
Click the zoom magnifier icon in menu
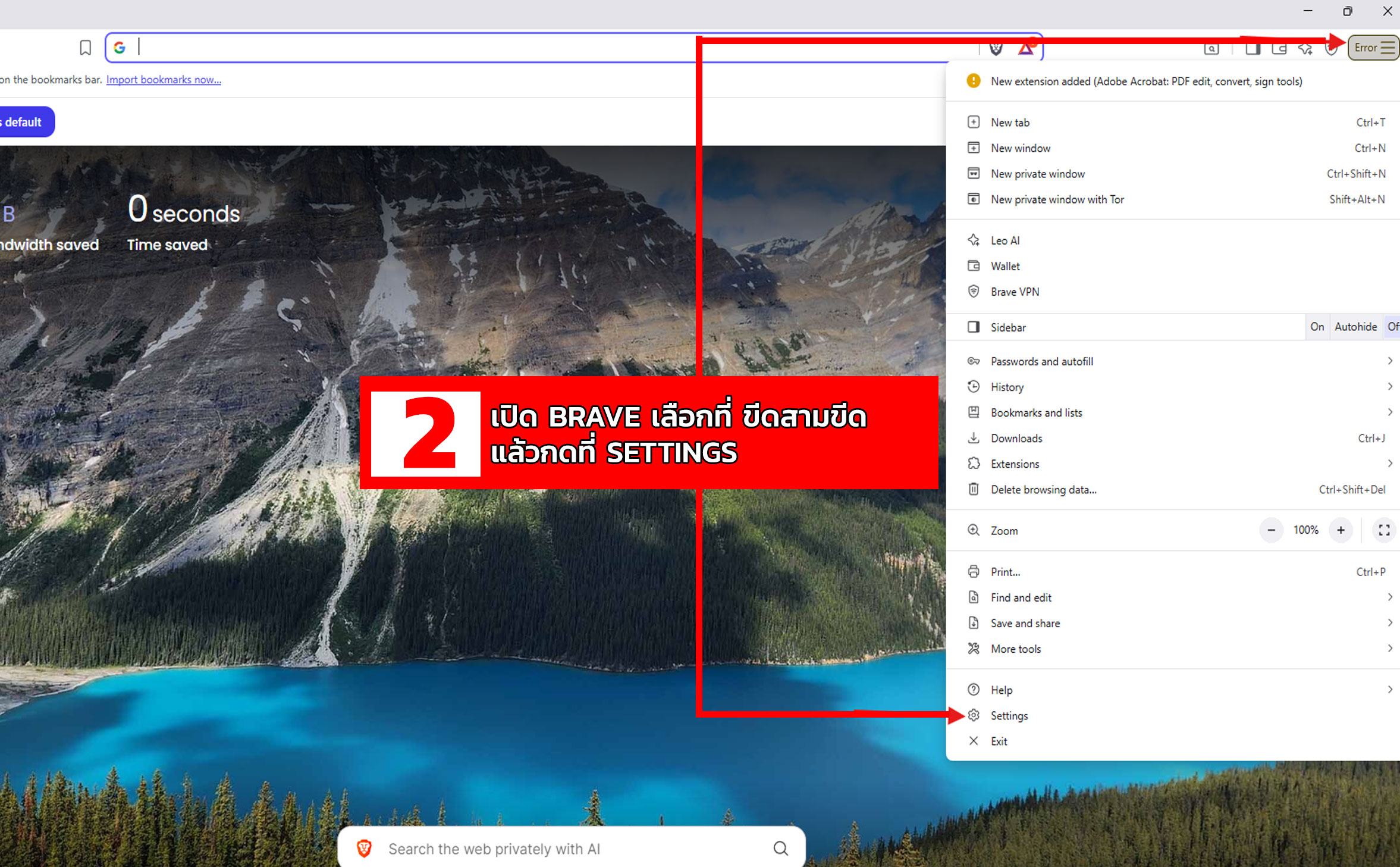(974, 530)
